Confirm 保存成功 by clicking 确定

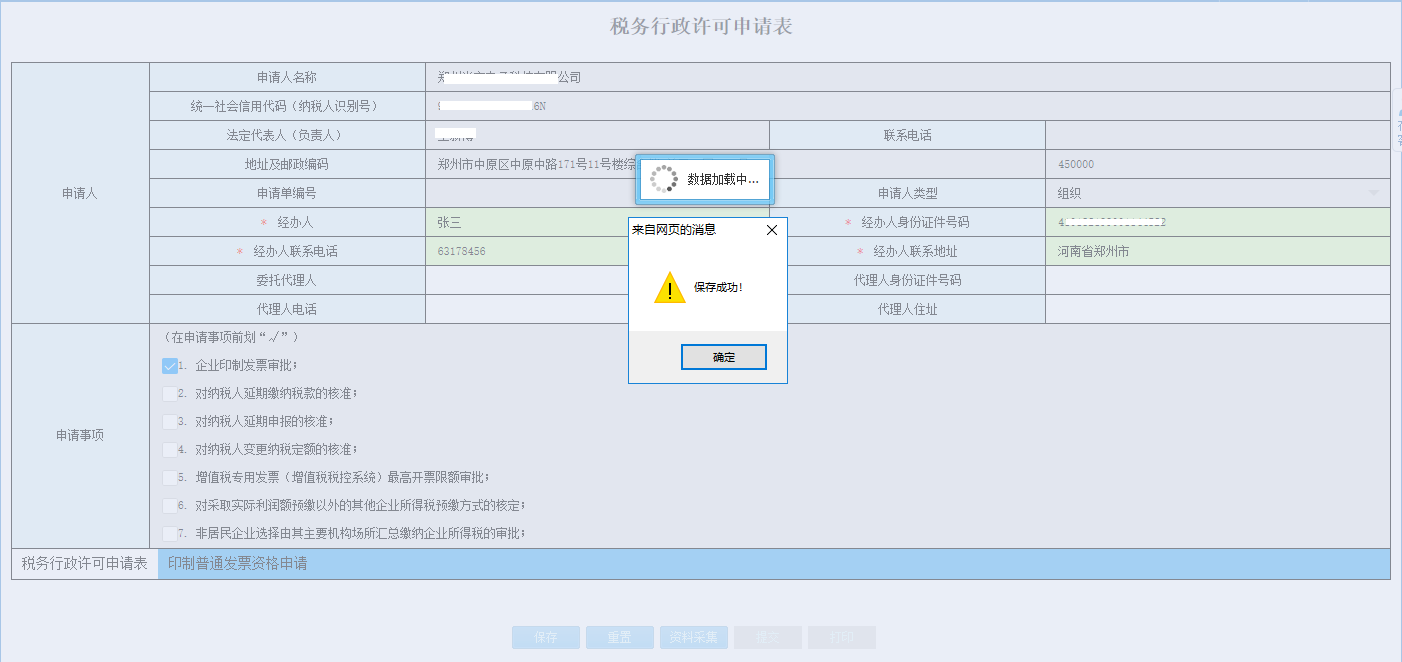click(723, 356)
